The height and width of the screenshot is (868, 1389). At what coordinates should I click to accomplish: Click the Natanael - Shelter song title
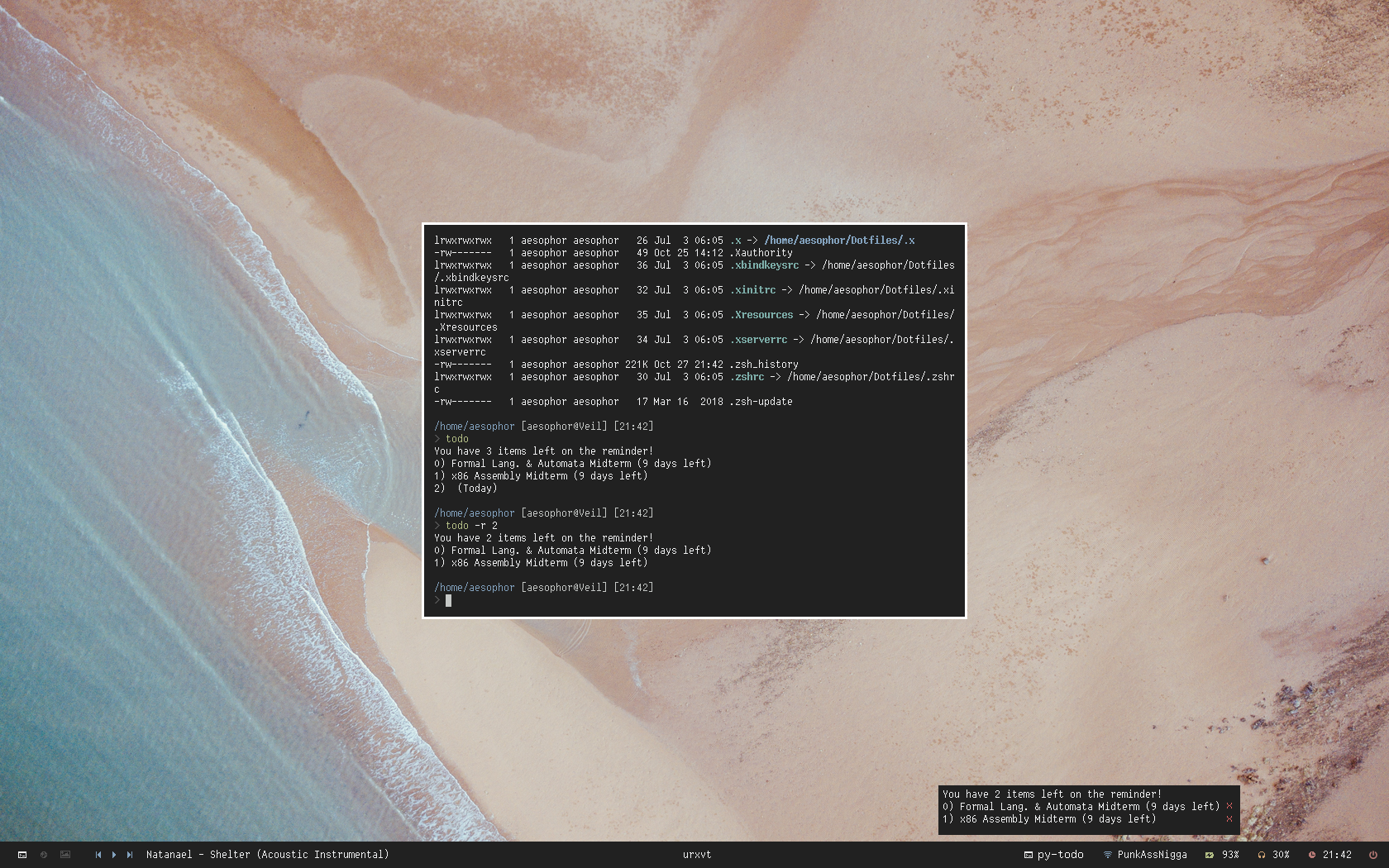pos(267,855)
